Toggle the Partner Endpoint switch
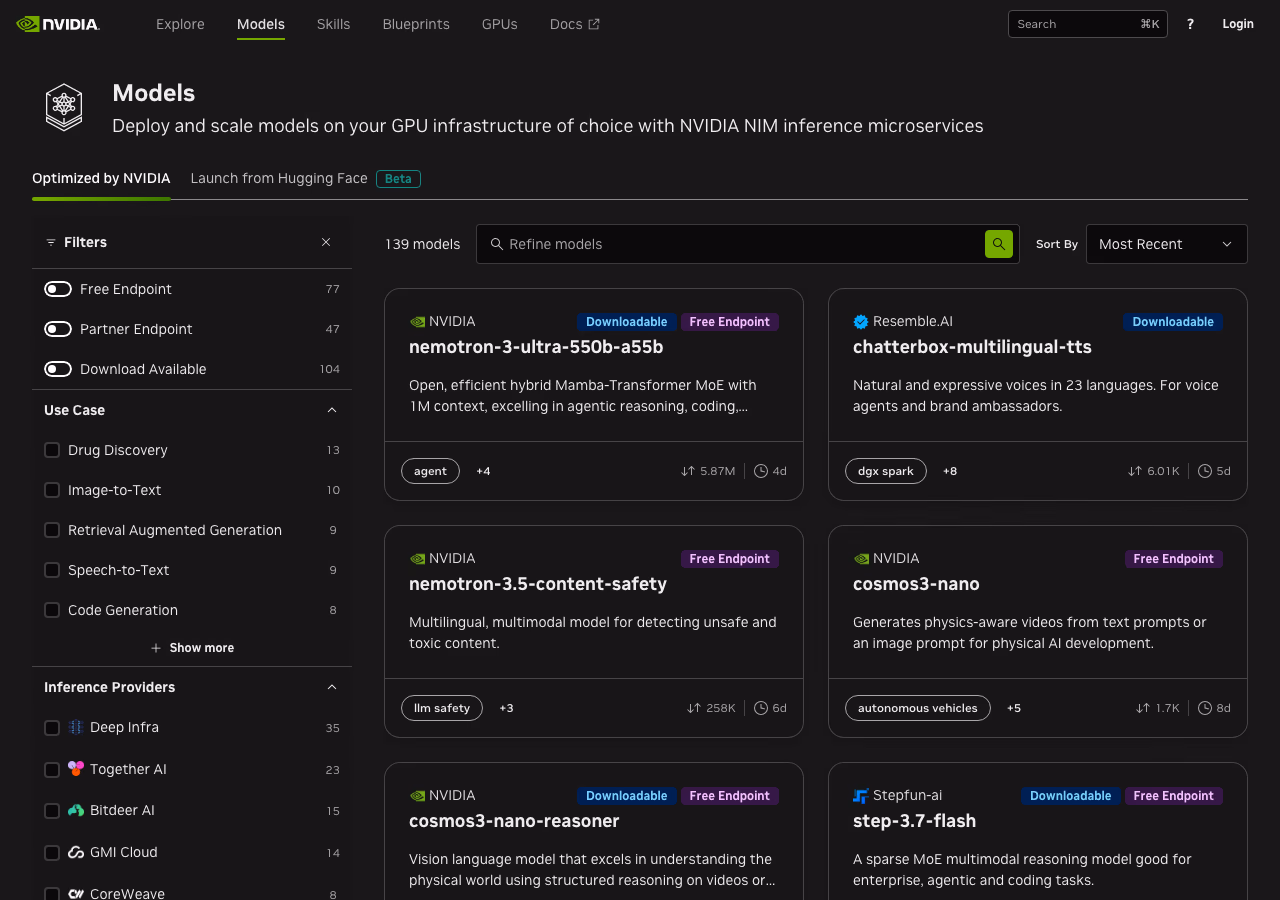 coord(58,329)
